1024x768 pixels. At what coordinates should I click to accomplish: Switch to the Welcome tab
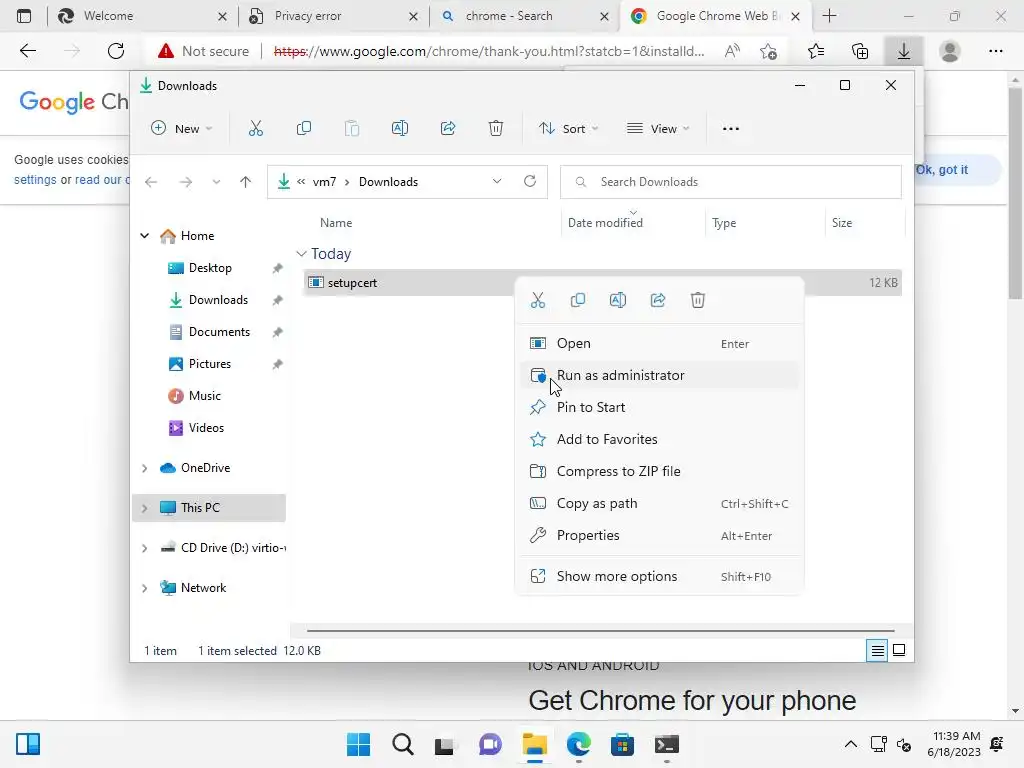[x=142, y=16]
